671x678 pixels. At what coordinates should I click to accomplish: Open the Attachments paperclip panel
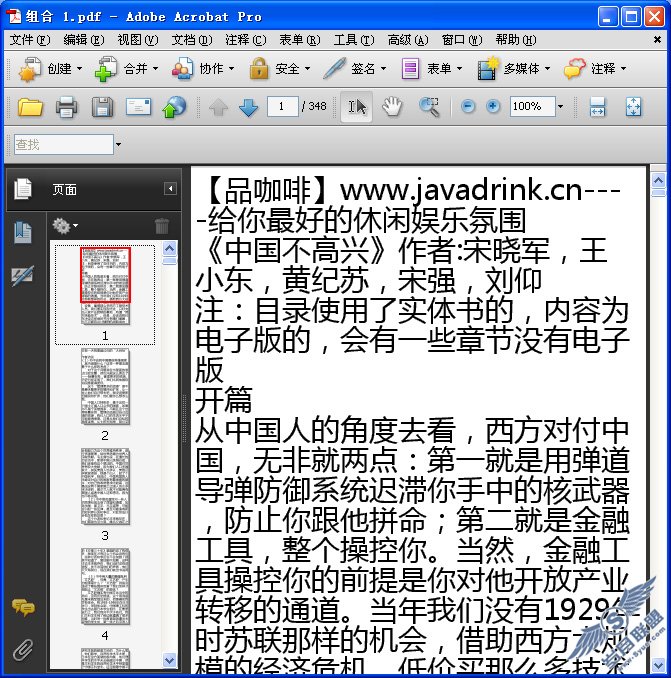point(22,650)
